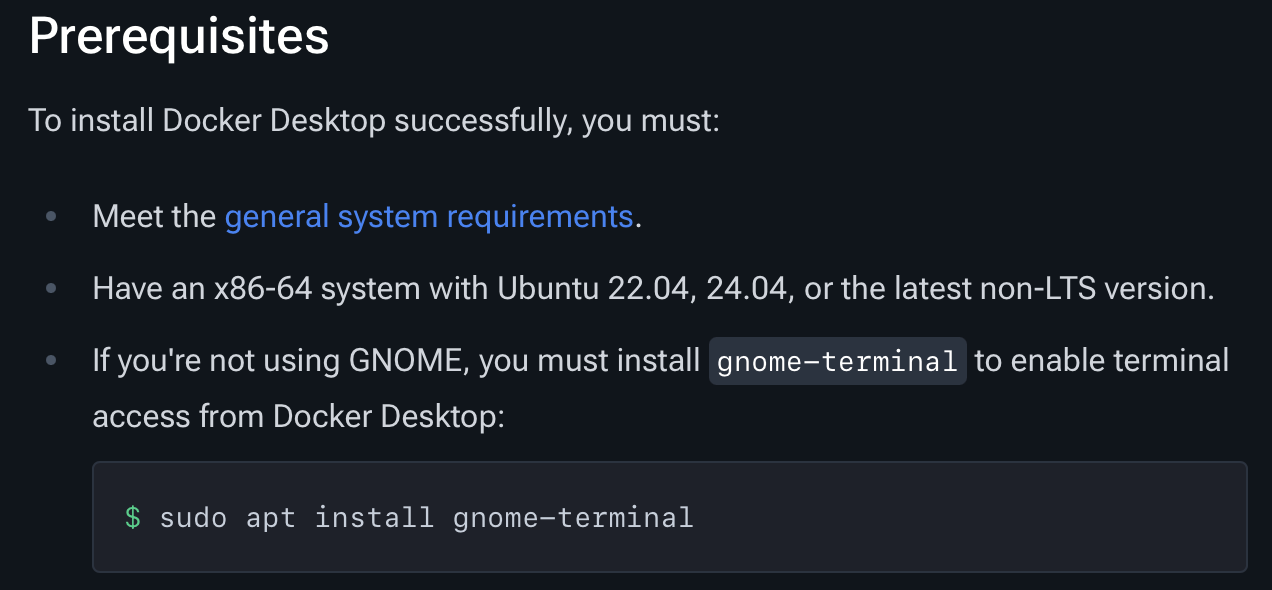Click the green dollar prompt symbol
Image resolution: width=1272 pixels, height=590 pixels.
[133, 517]
